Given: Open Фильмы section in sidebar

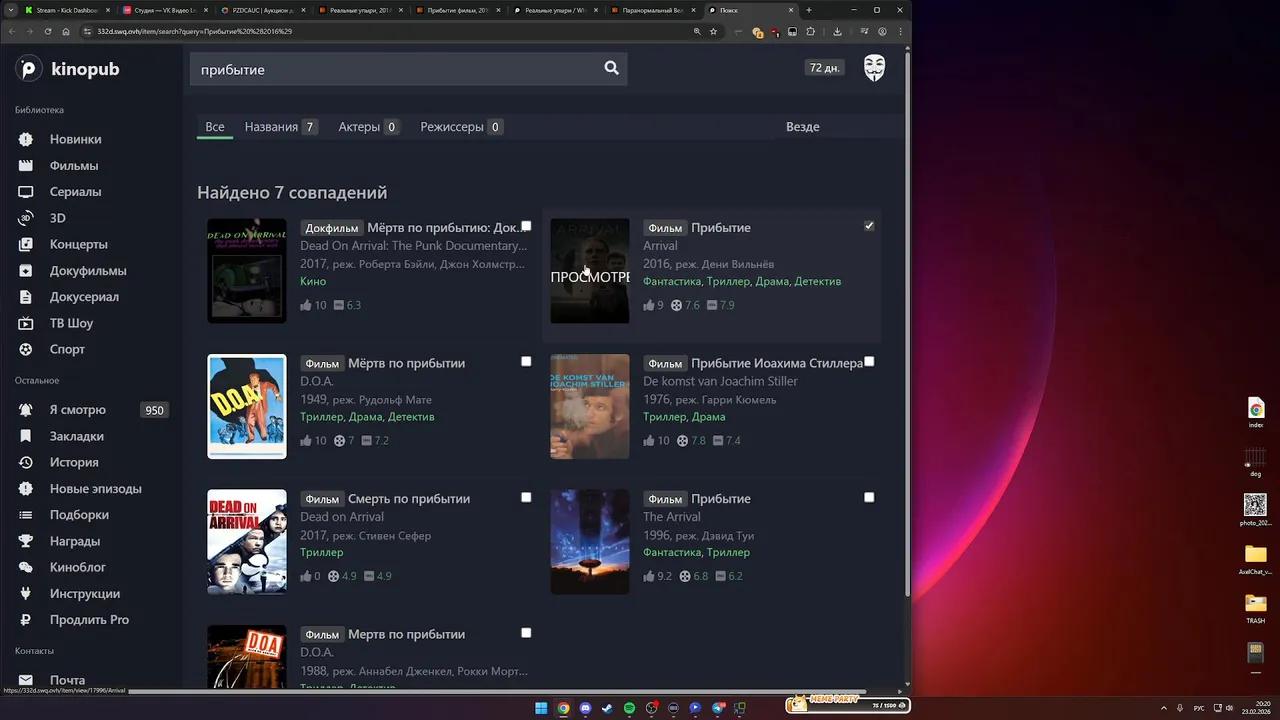Looking at the screenshot, I should click(74, 165).
